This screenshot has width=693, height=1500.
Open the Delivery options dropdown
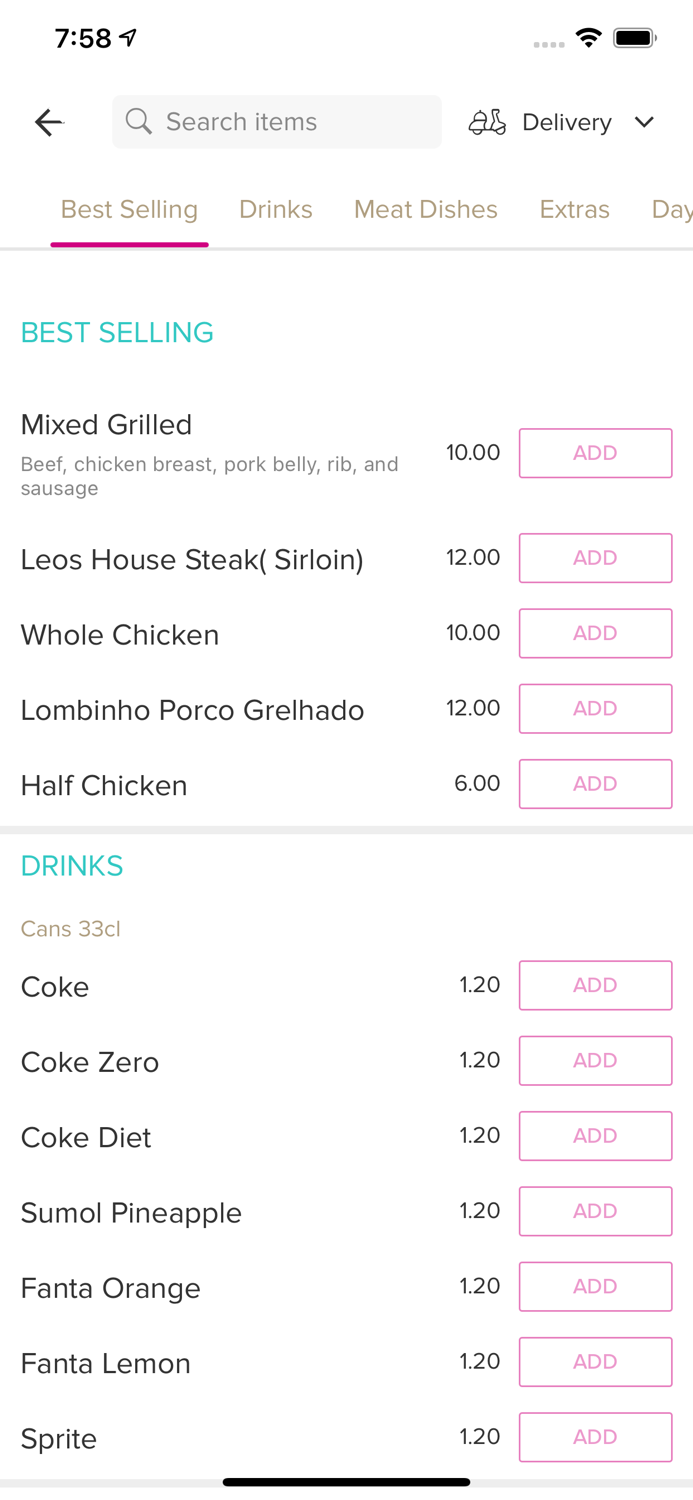click(567, 122)
